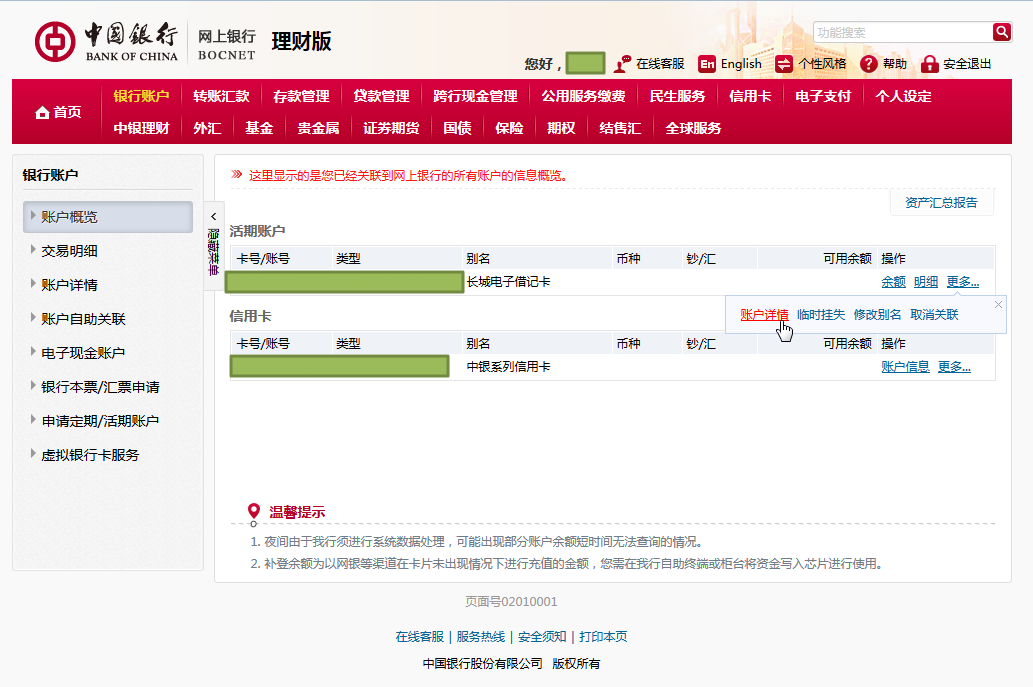Screen dimensions: 1033x687
Task: Open 期权 menu tab
Action: click(x=561, y=128)
